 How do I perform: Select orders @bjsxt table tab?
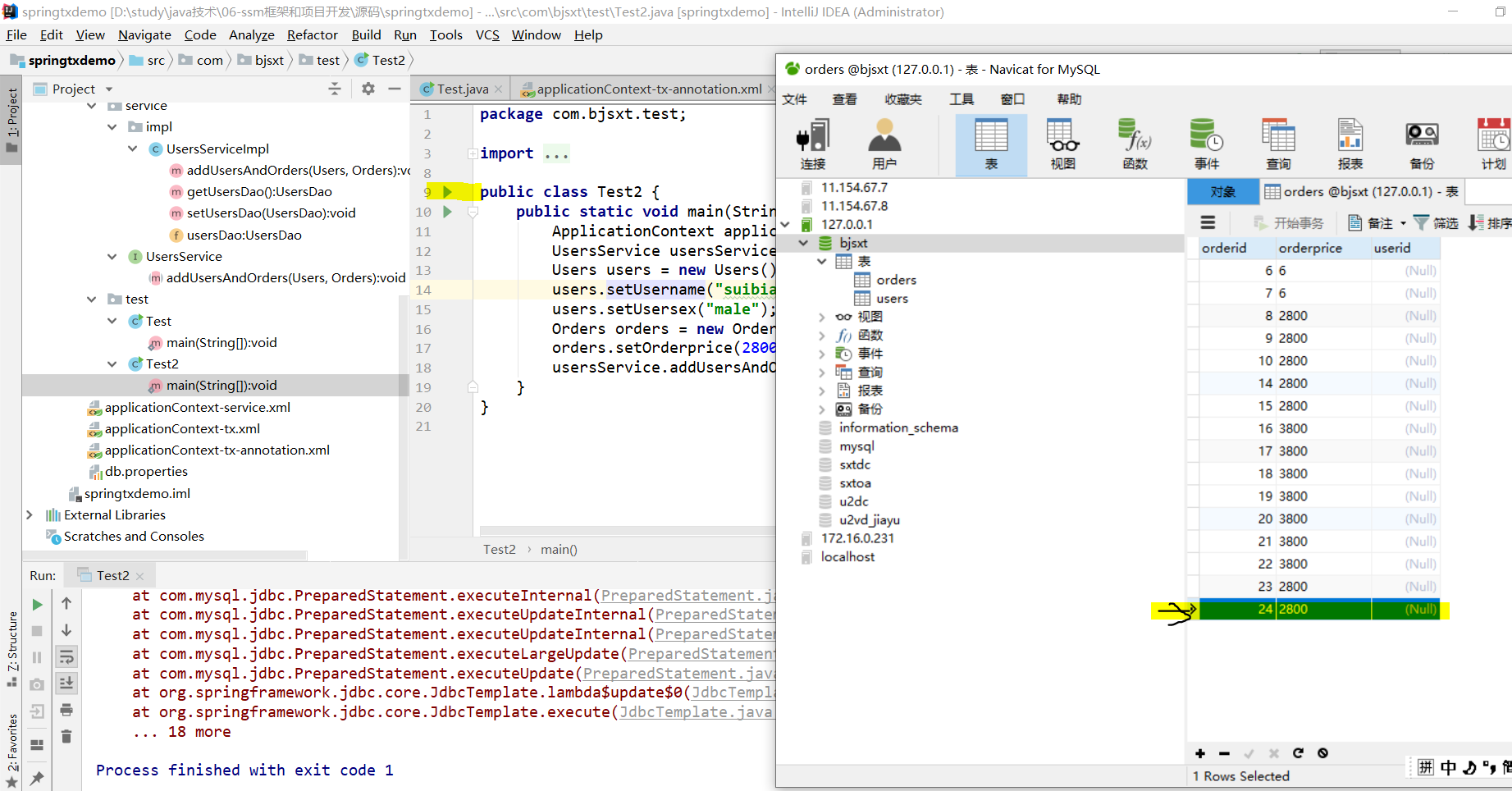click(x=1362, y=191)
